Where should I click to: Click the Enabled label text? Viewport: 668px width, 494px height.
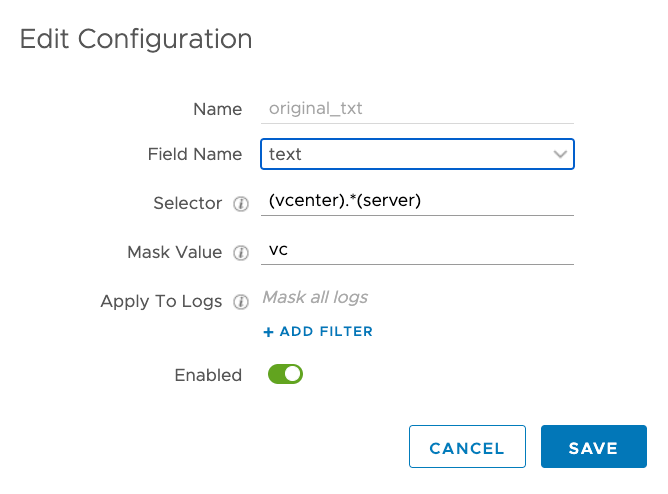coord(208,376)
